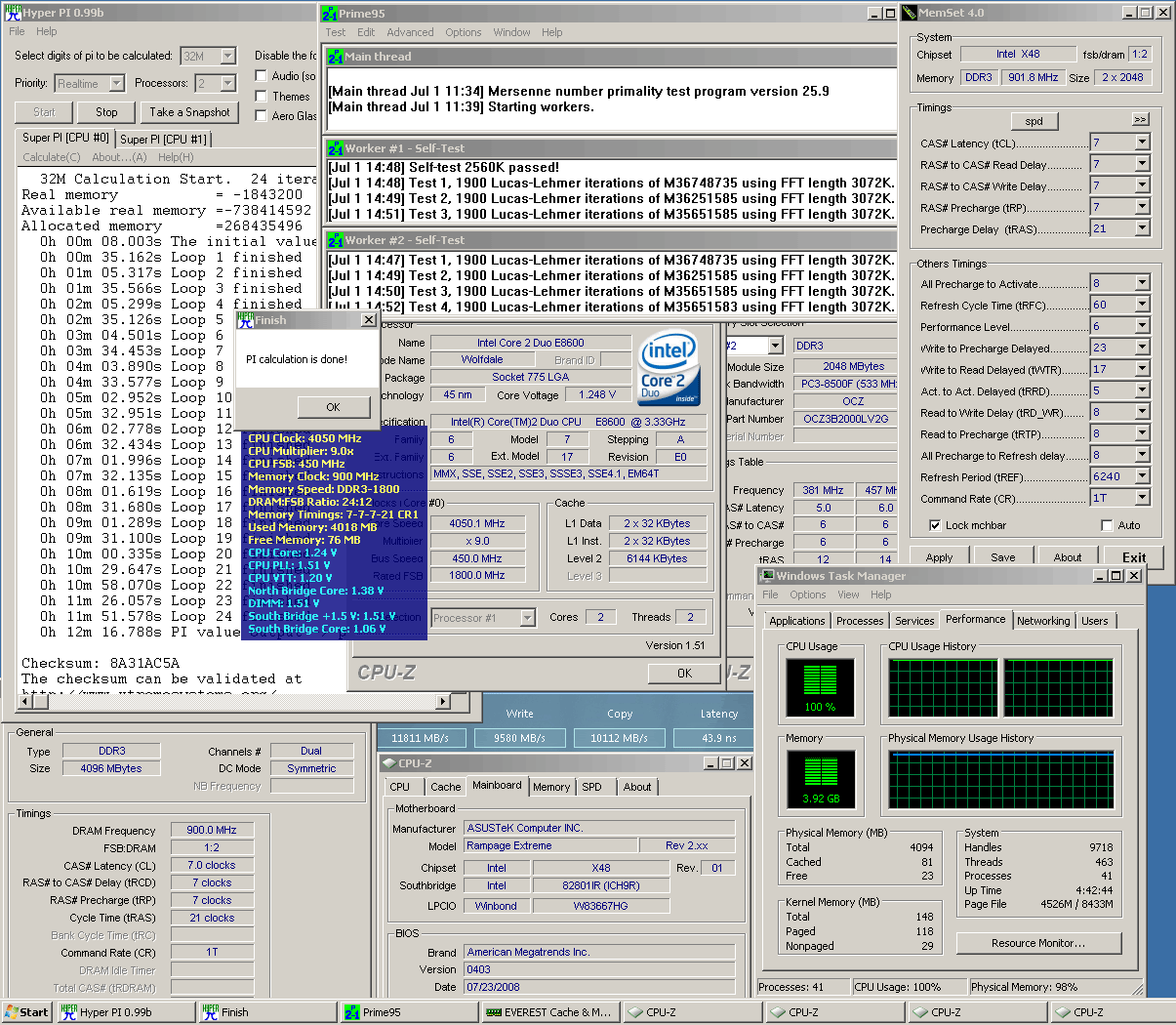The width and height of the screenshot is (1176, 1025).
Task: Open Performance Level dropdown in MemSet
Action: (1142, 326)
